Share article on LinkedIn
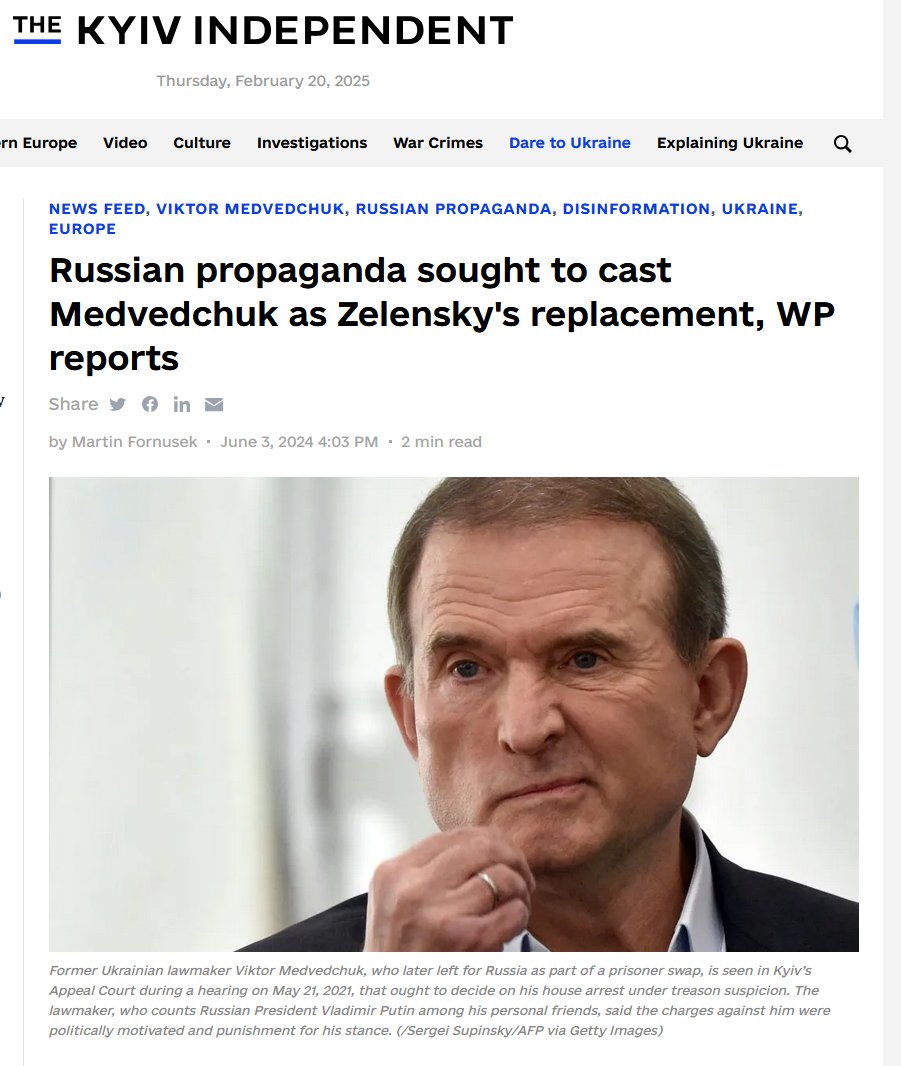Image resolution: width=901 pixels, height=1066 pixels. pyautogui.click(x=182, y=405)
